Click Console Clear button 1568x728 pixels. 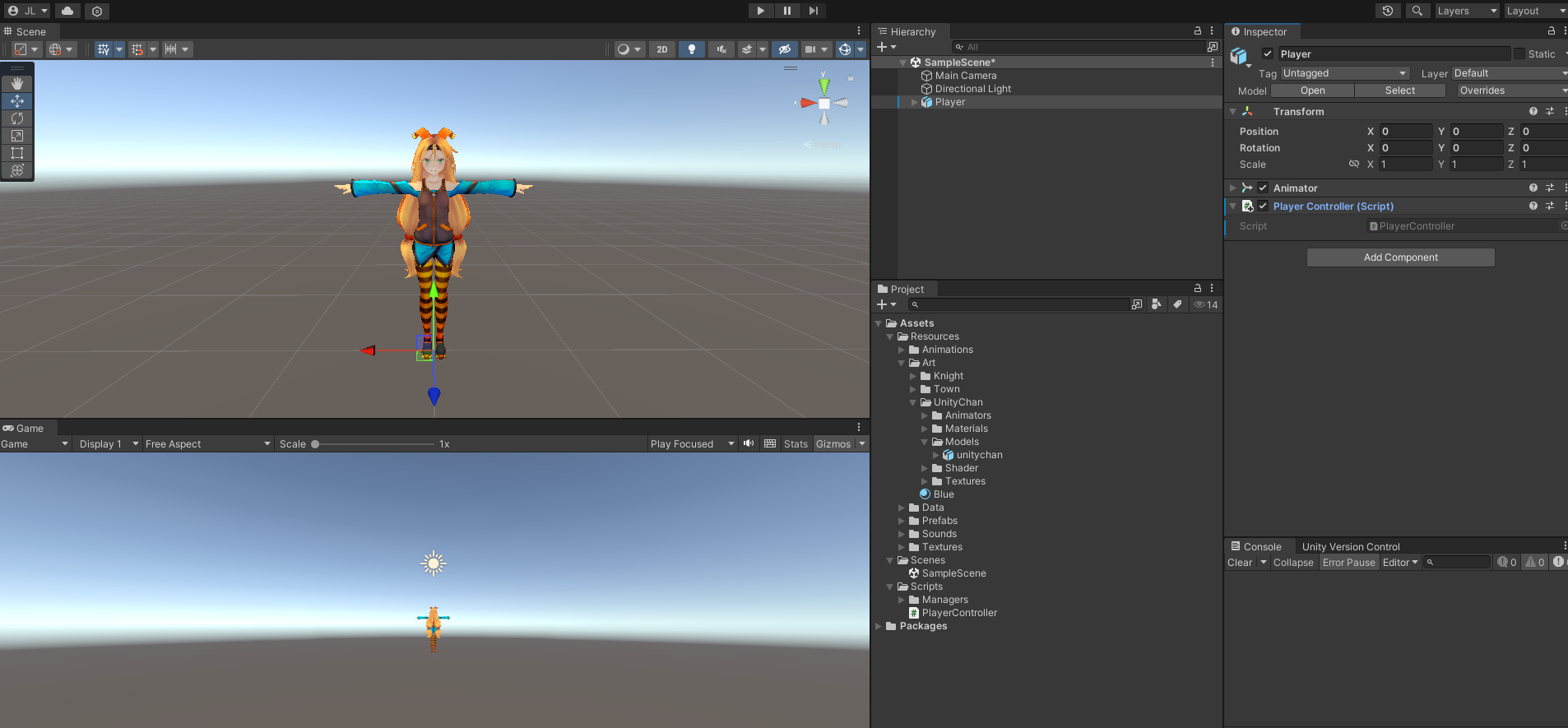coord(1240,563)
